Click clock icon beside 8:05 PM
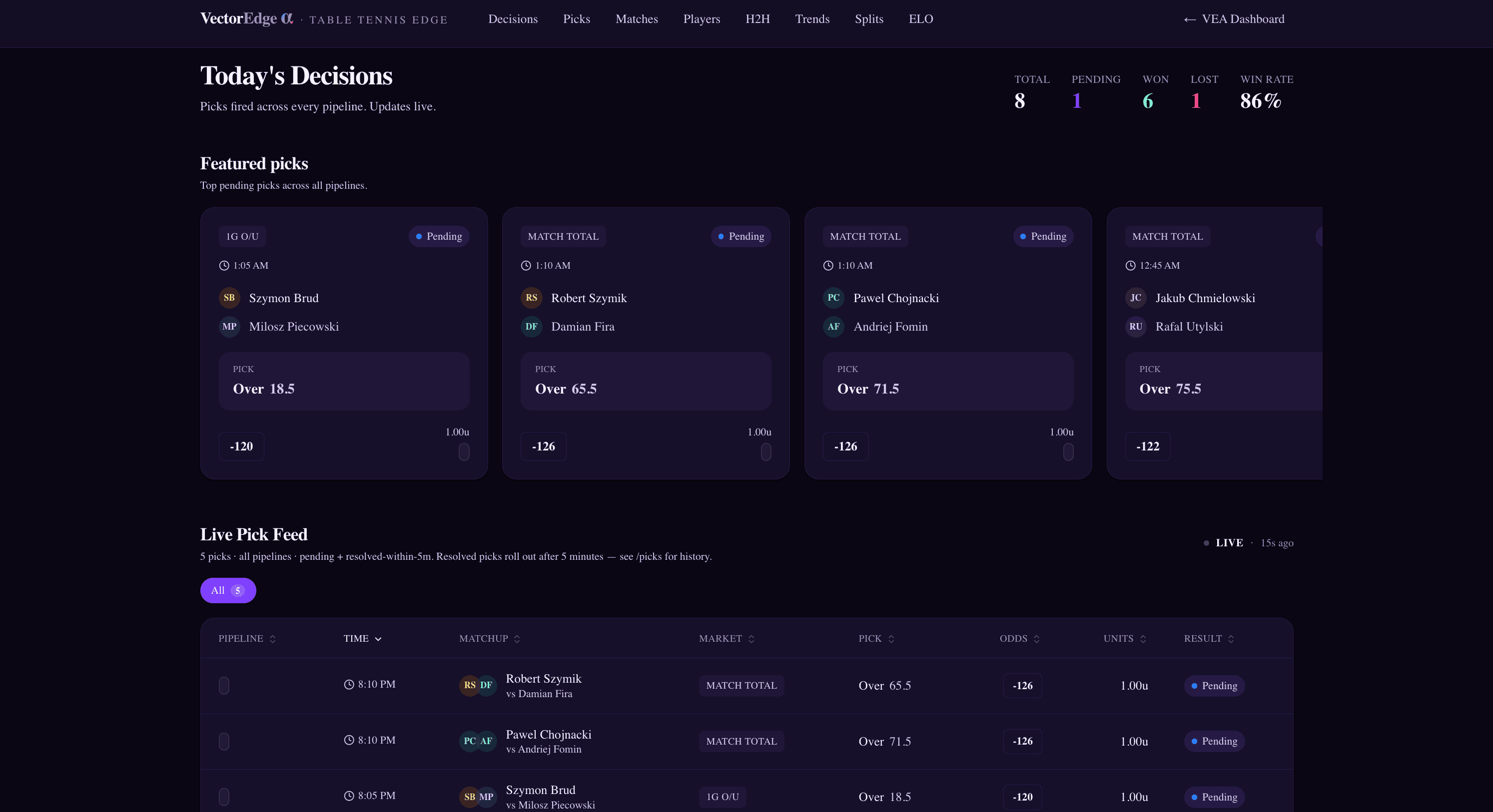 (x=348, y=796)
